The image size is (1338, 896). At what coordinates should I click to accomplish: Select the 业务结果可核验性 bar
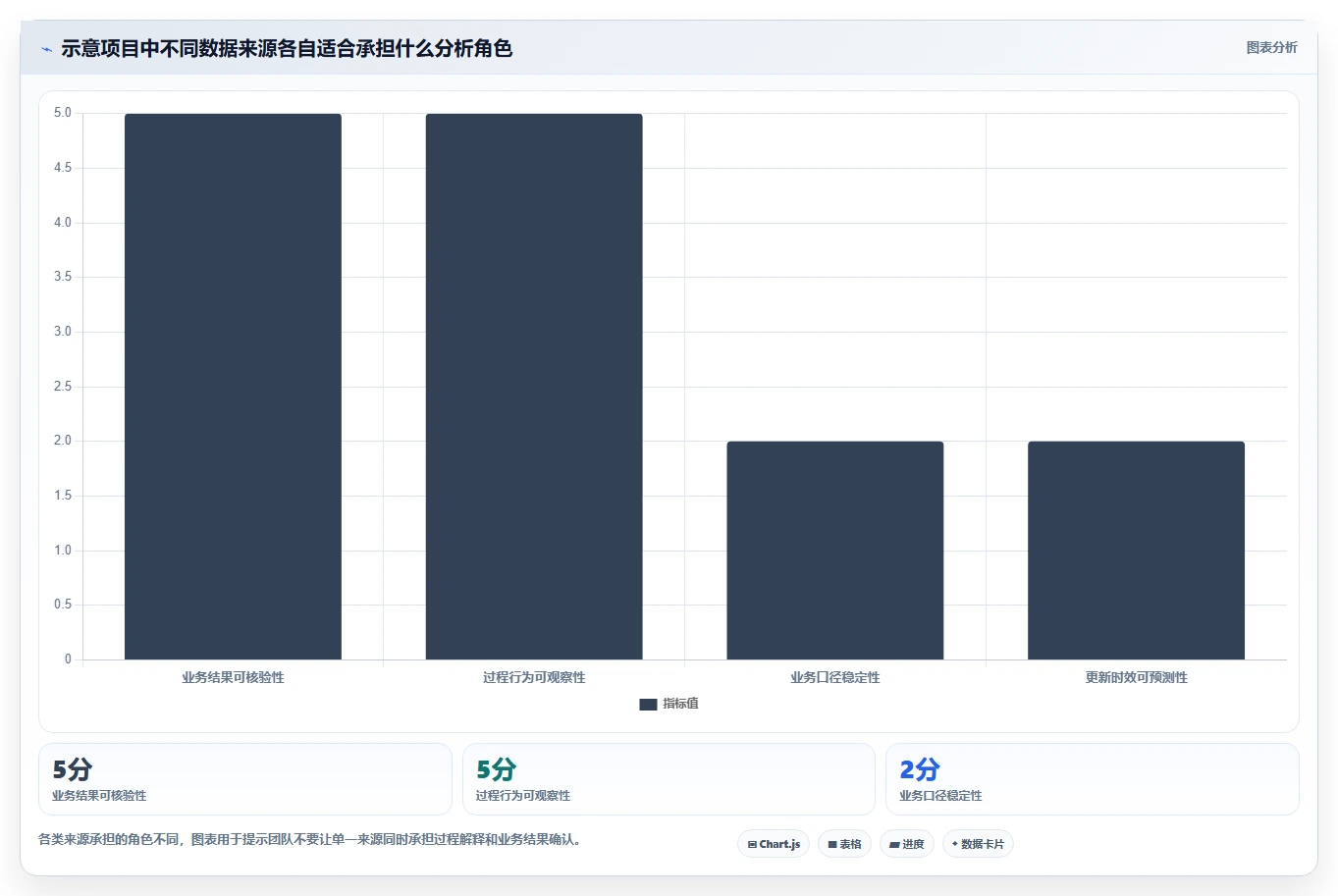233,387
